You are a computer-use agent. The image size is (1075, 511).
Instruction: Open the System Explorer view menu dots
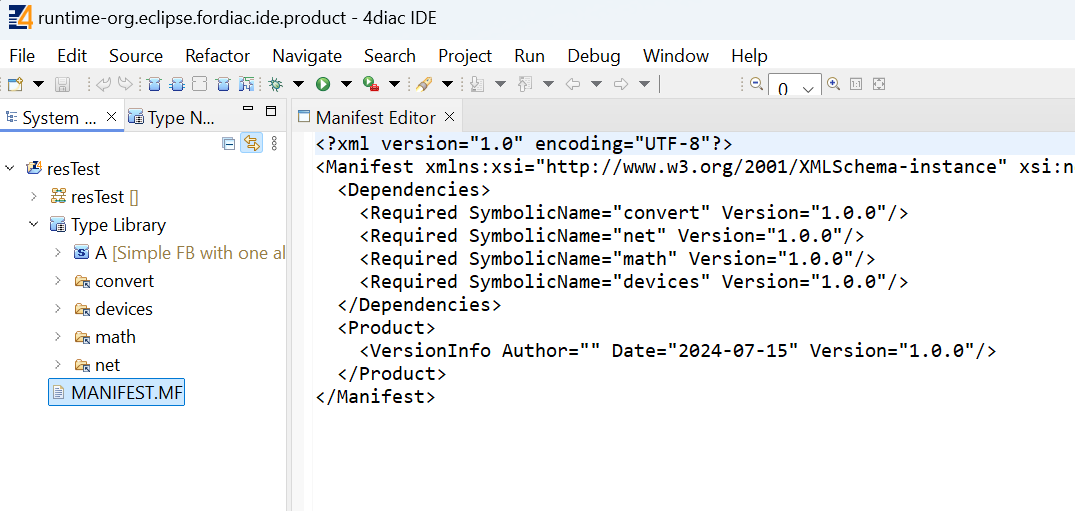274,143
